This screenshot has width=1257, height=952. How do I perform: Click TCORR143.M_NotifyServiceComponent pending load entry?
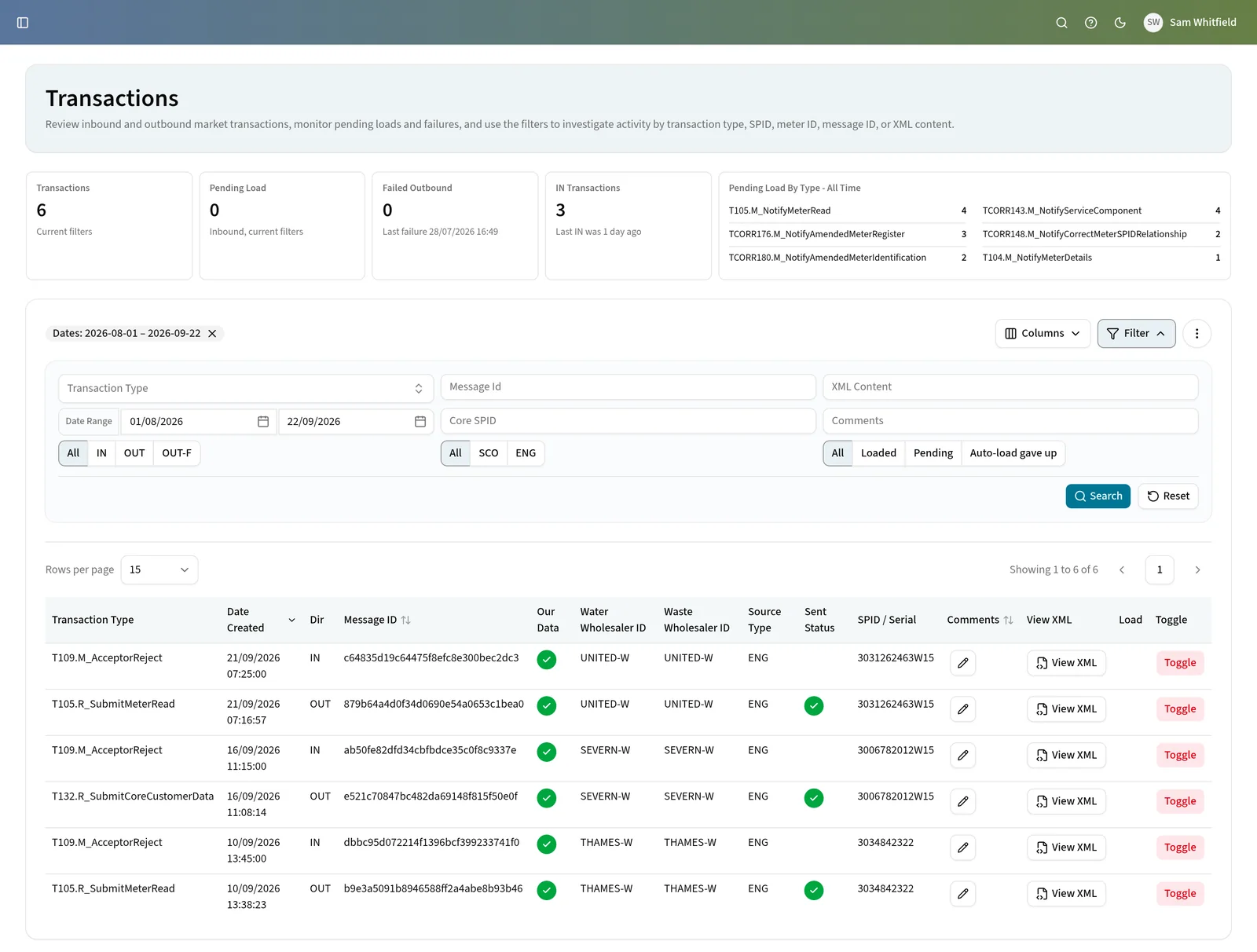click(x=1101, y=211)
